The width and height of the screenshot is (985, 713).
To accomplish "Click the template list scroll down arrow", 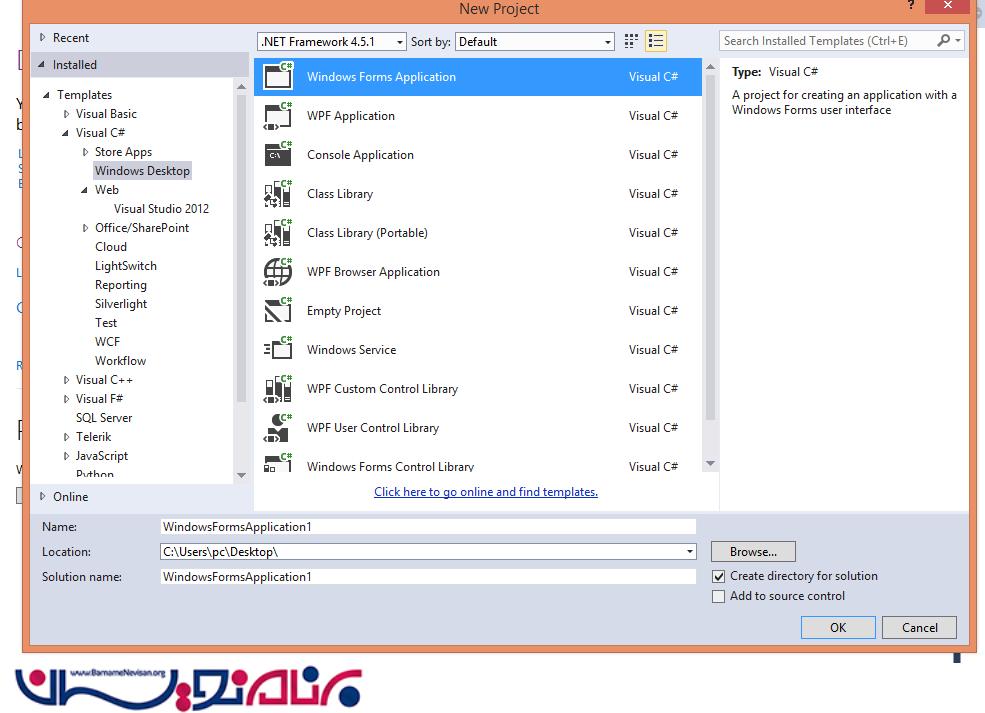I will [710, 464].
